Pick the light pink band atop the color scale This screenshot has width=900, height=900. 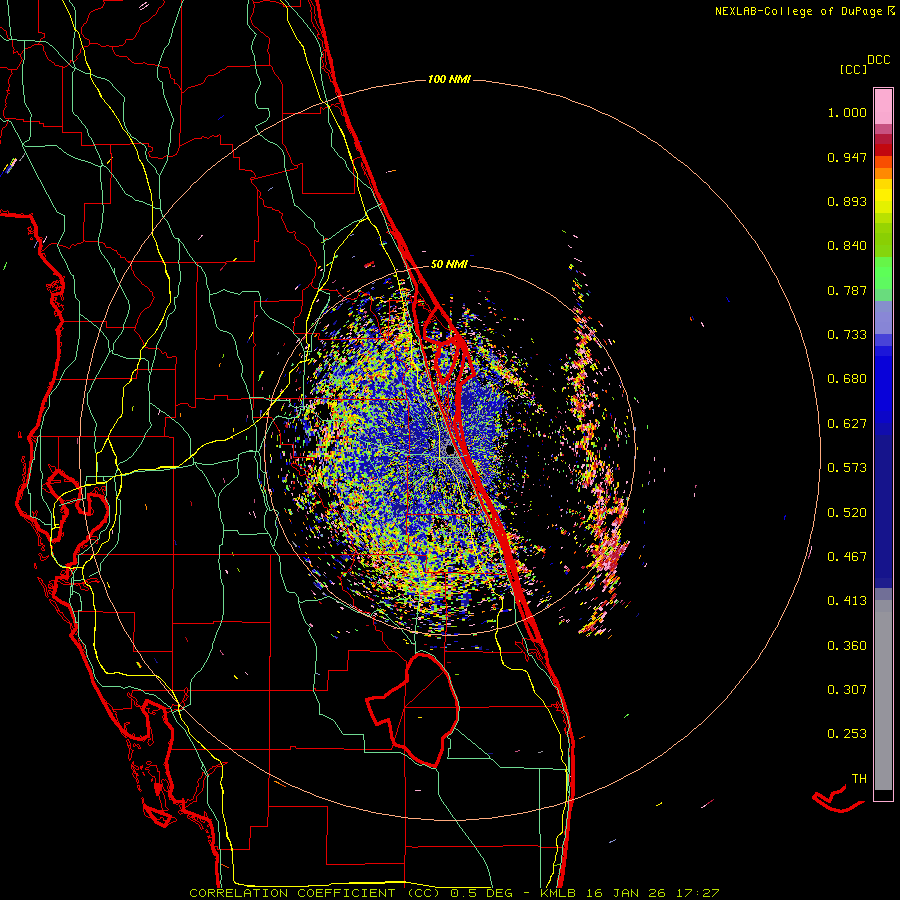883,106
